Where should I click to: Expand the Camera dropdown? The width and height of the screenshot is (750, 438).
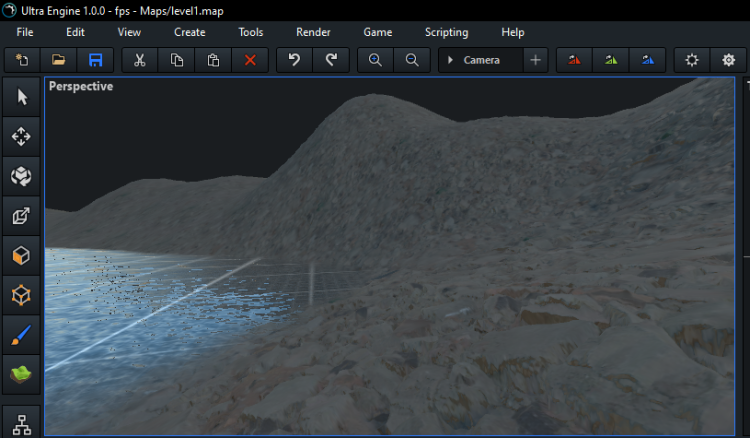click(481, 60)
